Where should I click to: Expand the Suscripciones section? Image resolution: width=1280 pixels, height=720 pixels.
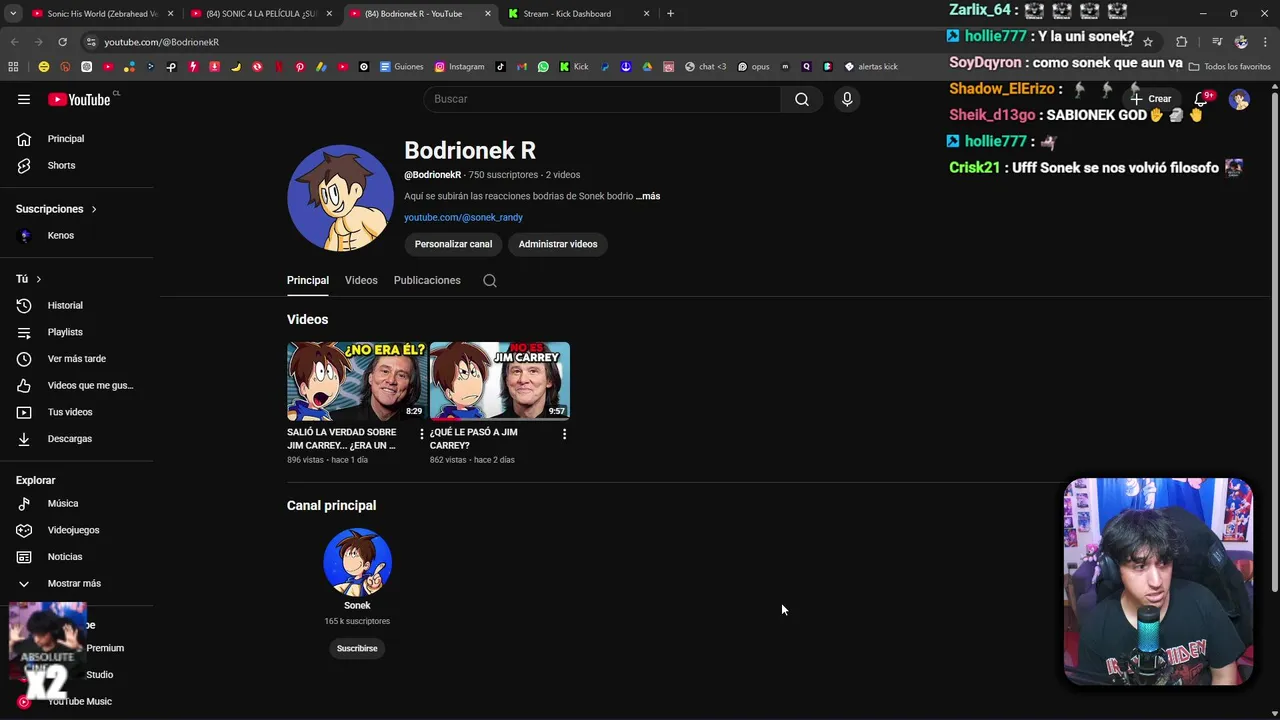(57, 209)
